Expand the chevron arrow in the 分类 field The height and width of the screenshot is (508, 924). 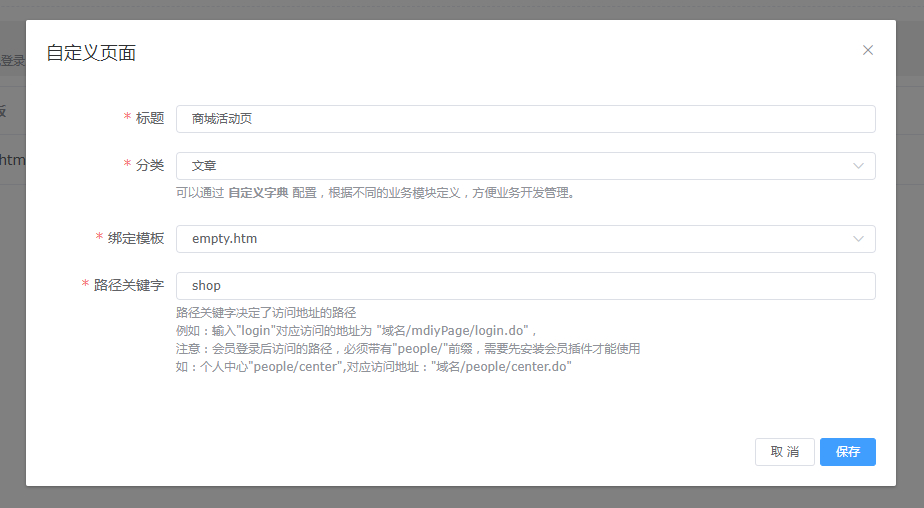(x=858, y=166)
